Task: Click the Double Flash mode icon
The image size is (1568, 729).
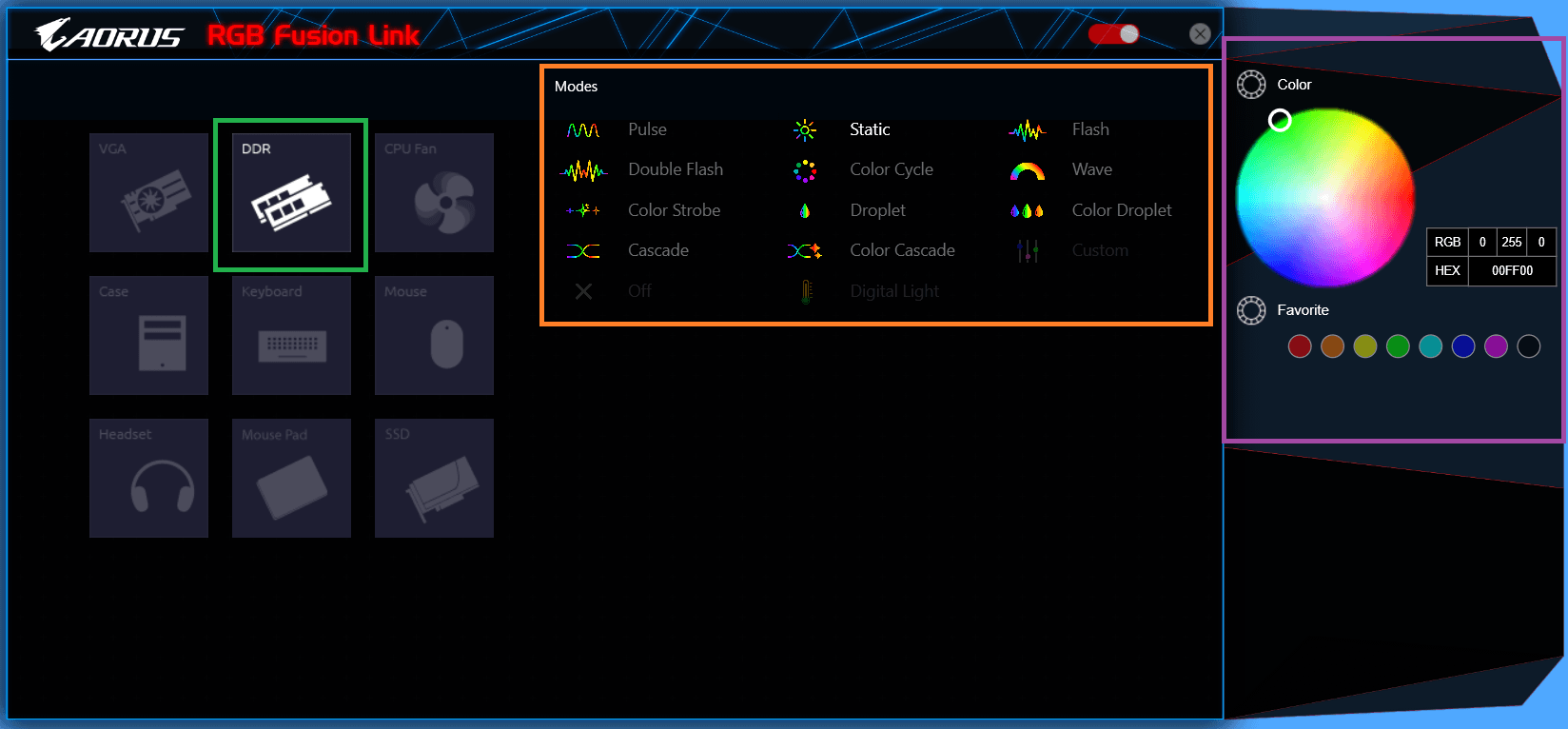Action: (x=583, y=170)
